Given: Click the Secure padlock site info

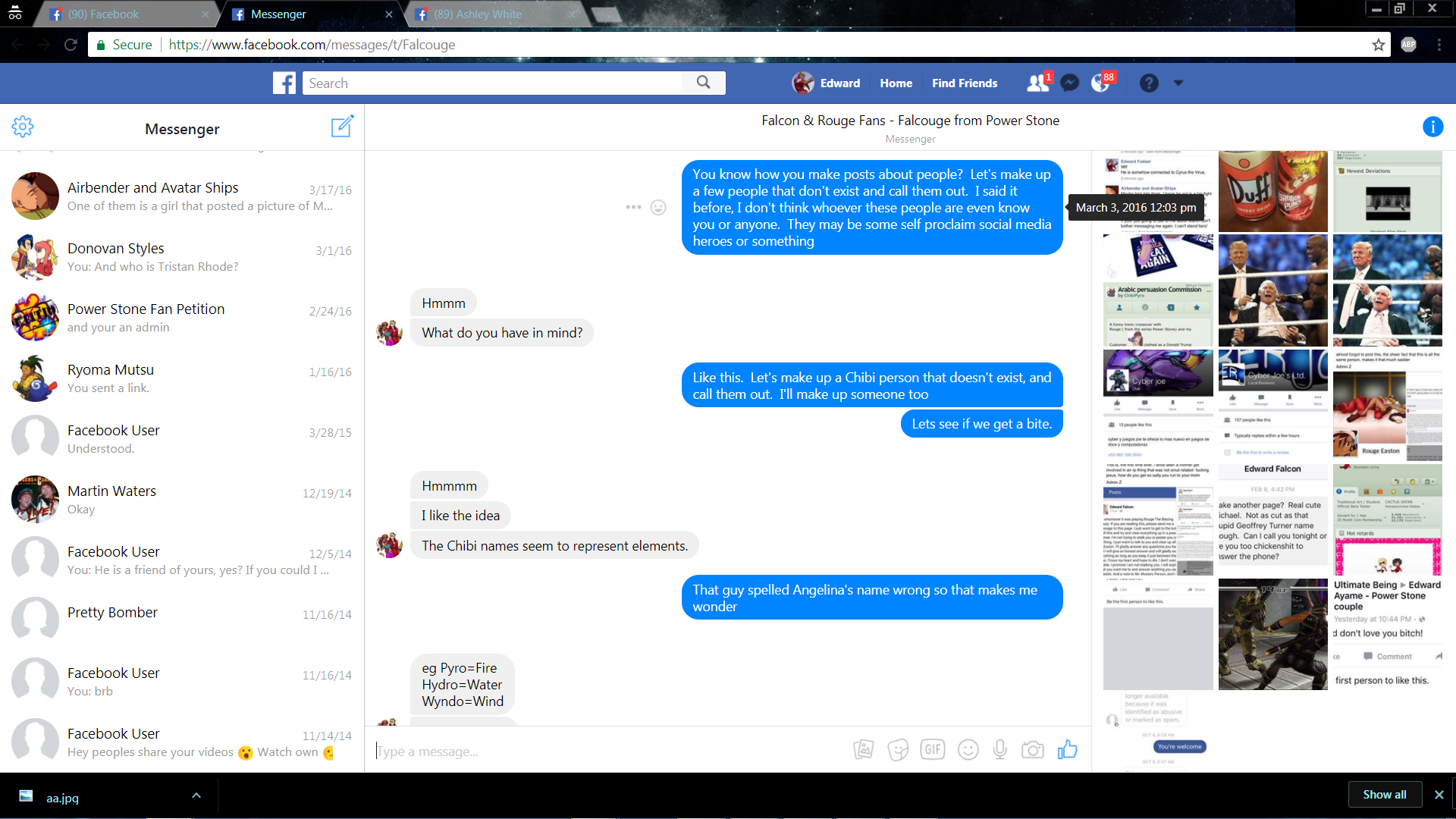Looking at the screenshot, I should 124,45.
